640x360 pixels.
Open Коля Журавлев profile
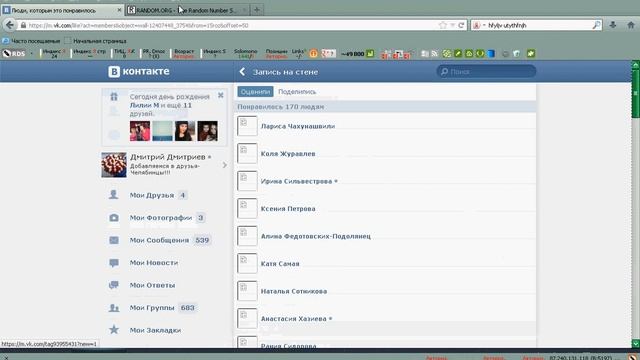point(288,154)
